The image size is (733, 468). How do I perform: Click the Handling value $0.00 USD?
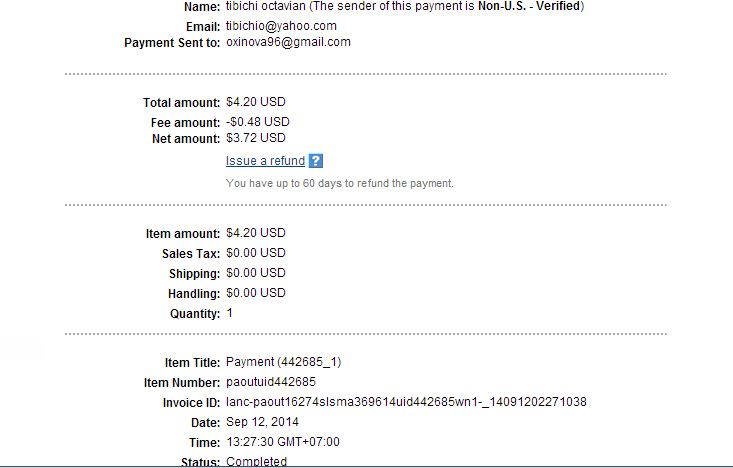pyautogui.click(x=255, y=294)
